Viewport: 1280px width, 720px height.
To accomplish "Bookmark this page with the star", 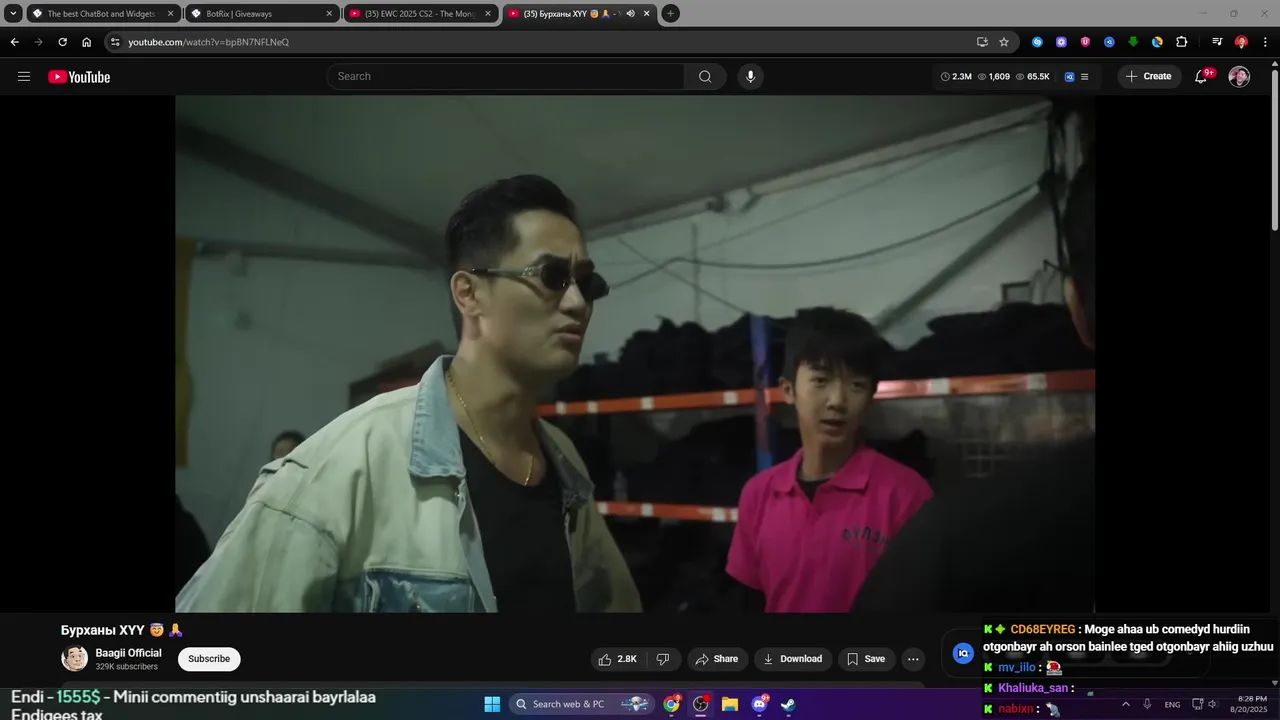I will point(1004,42).
